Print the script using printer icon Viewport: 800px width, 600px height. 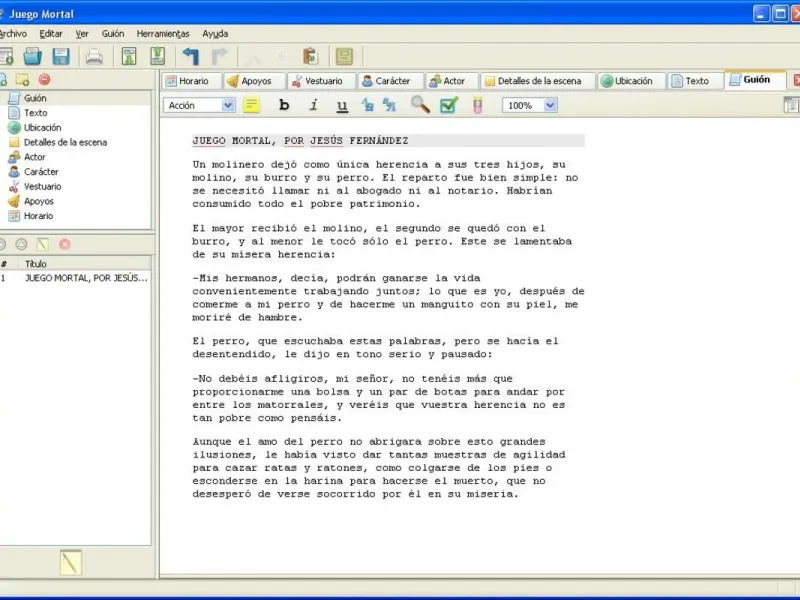[x=94, y=56]
